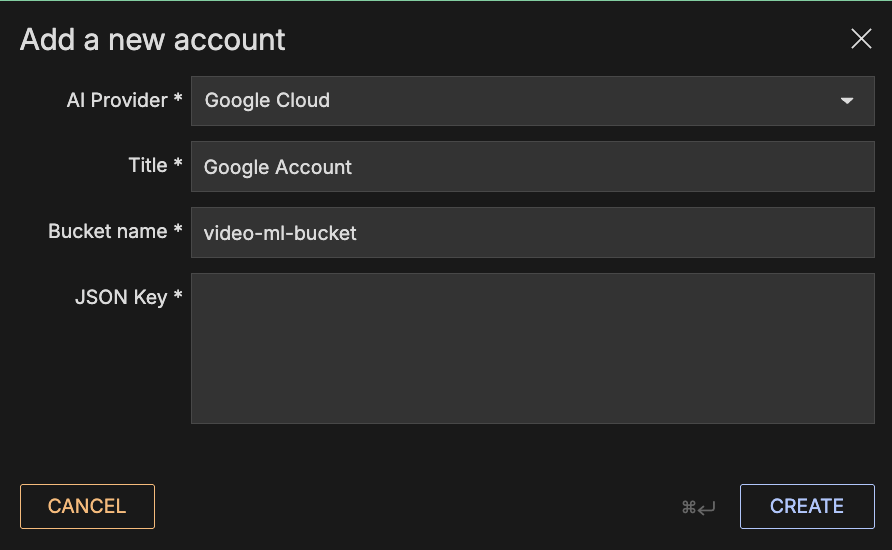Click the "Google Account" text in Title
This screenshot has height=550, width=892.
point(278,167)
